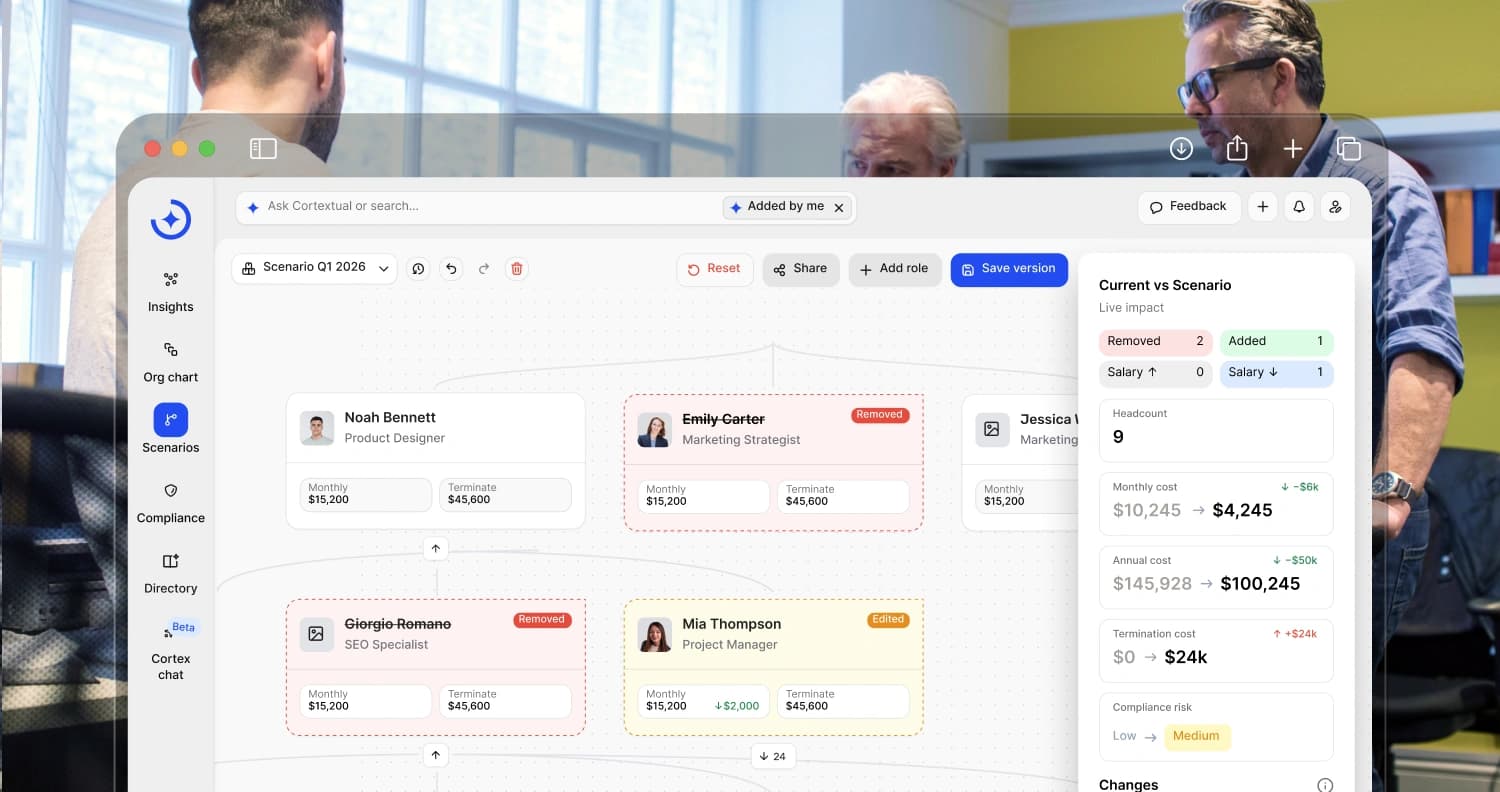Click Noah Bennett's profile photo
This screenshot has height=792, width=1500.
tap(317, 428)
